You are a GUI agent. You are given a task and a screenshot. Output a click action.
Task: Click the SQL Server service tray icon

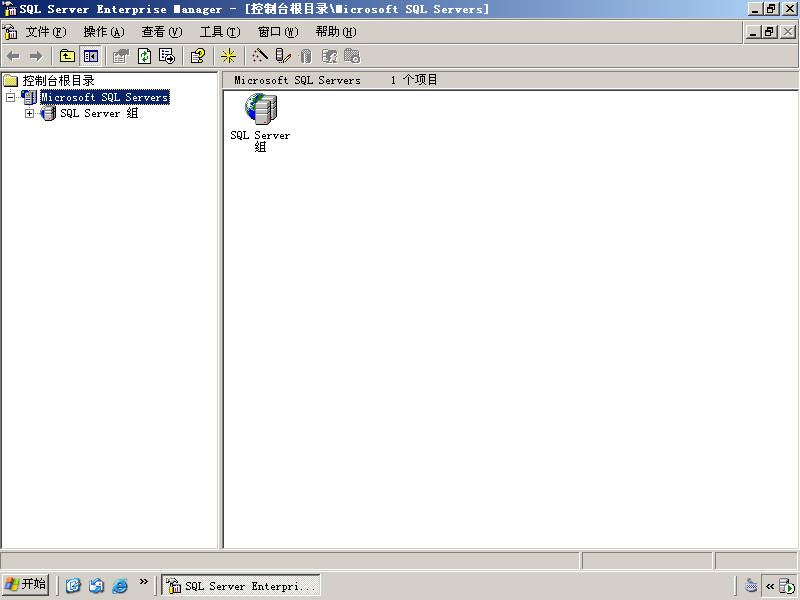point(787,586)
